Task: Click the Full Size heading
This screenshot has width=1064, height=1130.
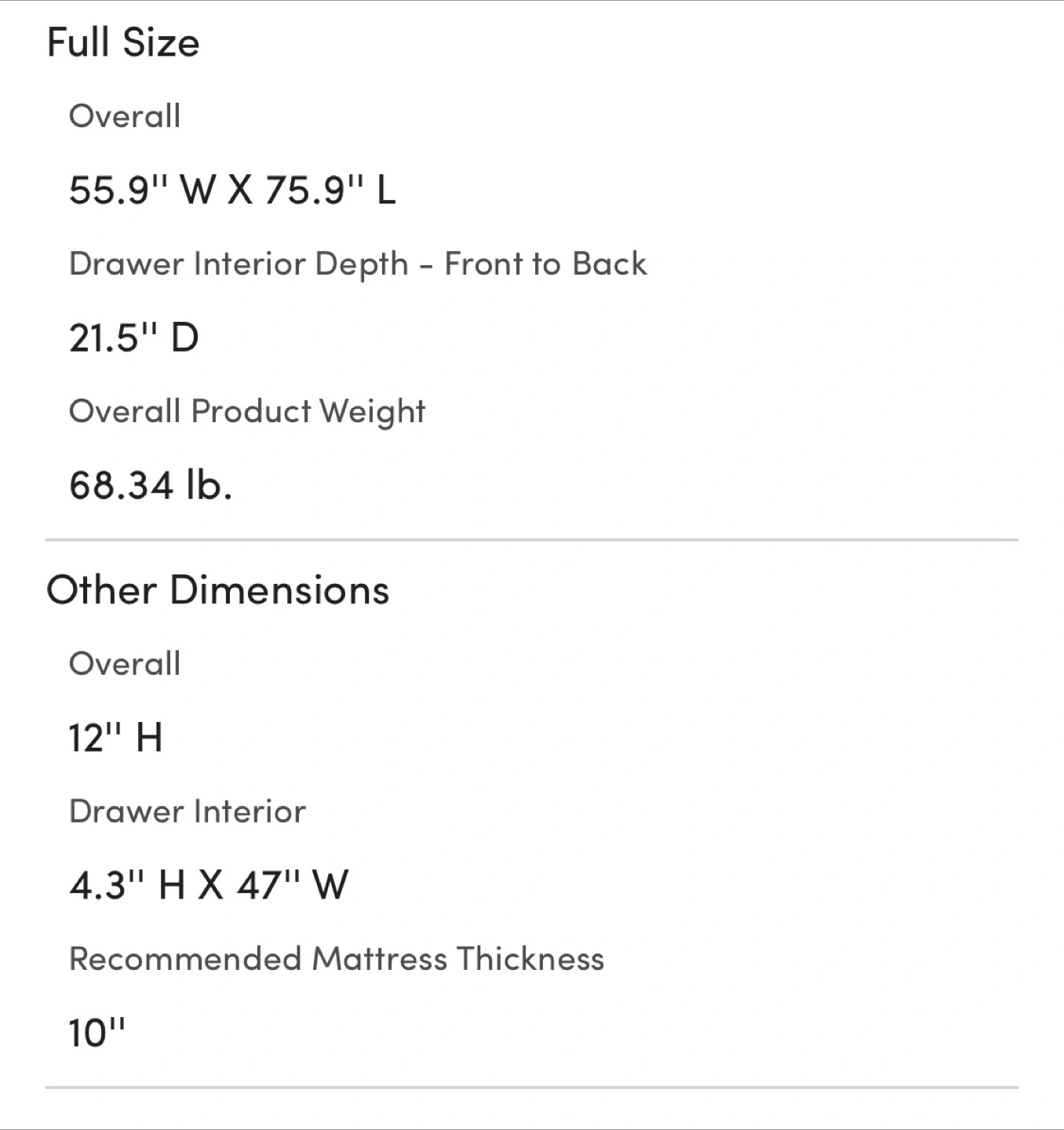Action: (123, 42)
